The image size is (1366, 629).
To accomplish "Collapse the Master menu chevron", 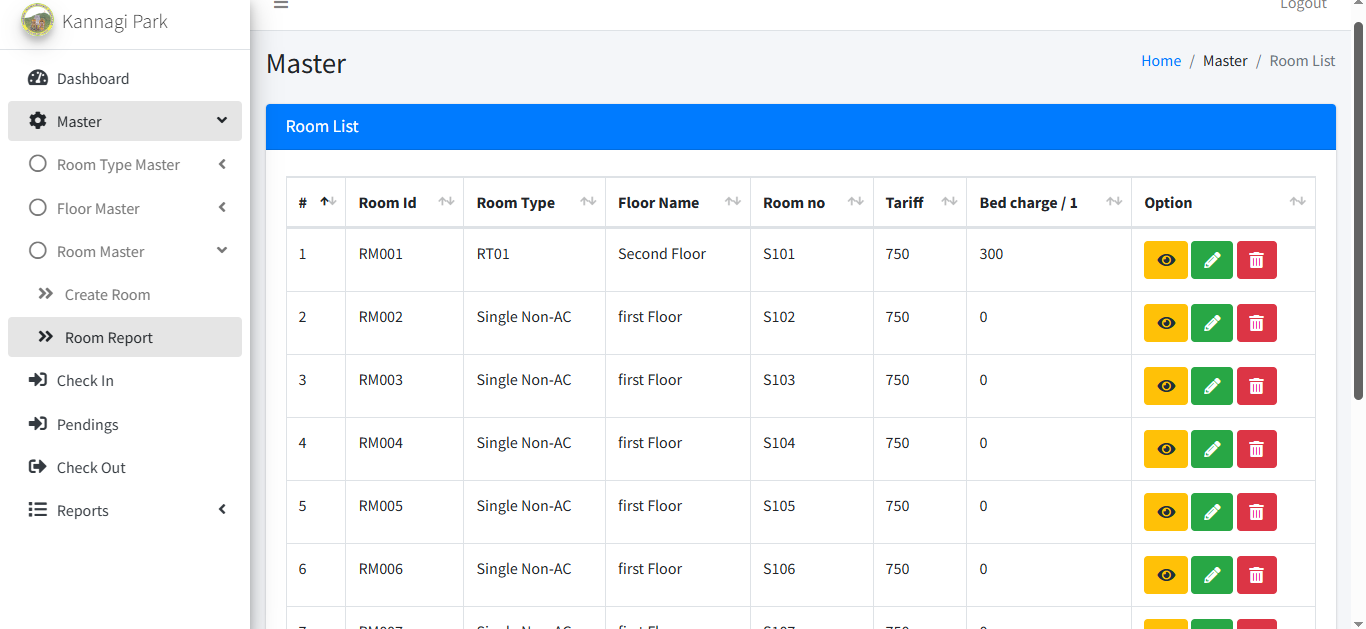I will point(222,121).
